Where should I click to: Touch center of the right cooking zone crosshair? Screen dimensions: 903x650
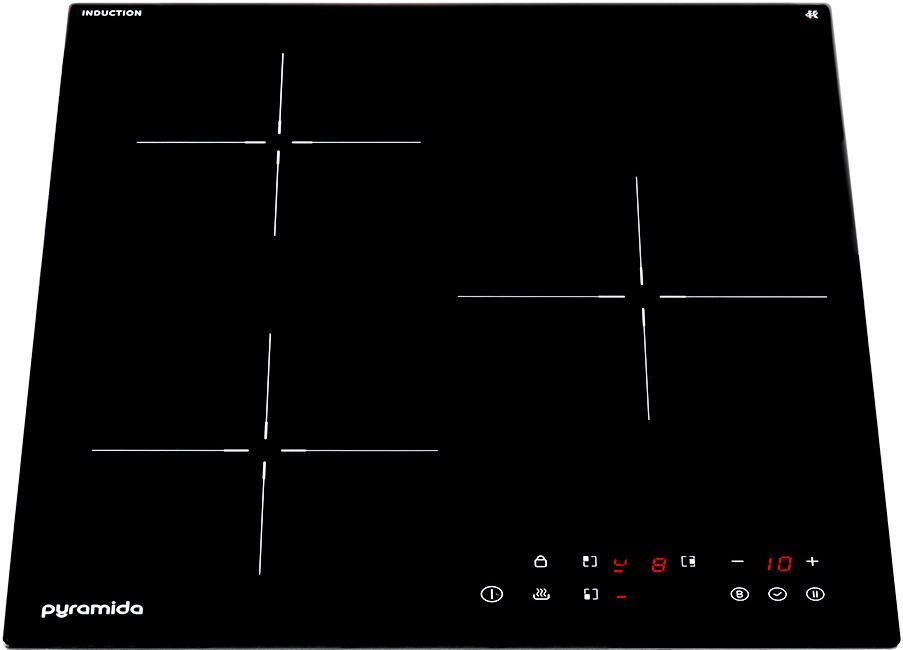point(642,296)
